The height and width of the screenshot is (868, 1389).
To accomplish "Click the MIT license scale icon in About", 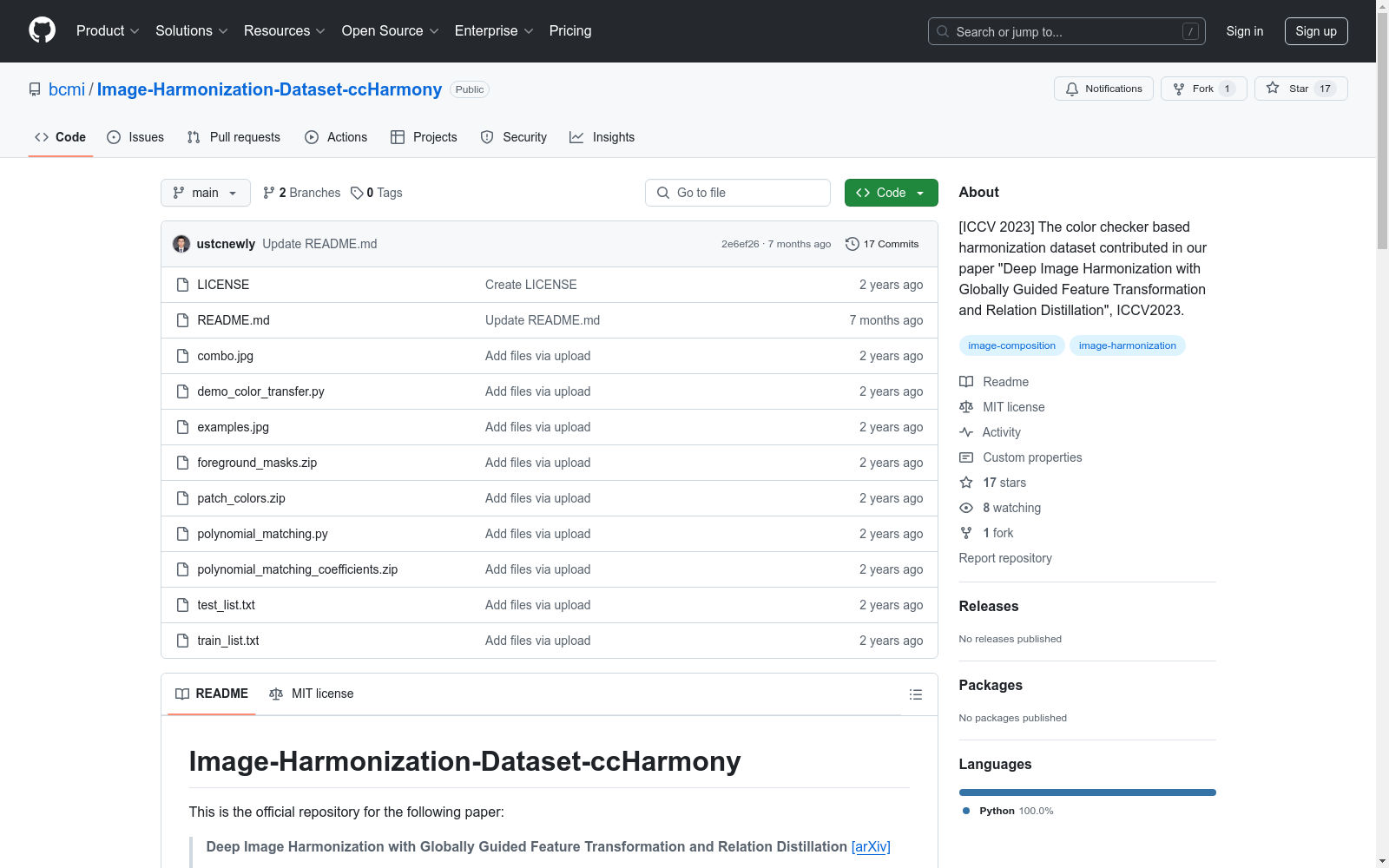I will 966,407.
